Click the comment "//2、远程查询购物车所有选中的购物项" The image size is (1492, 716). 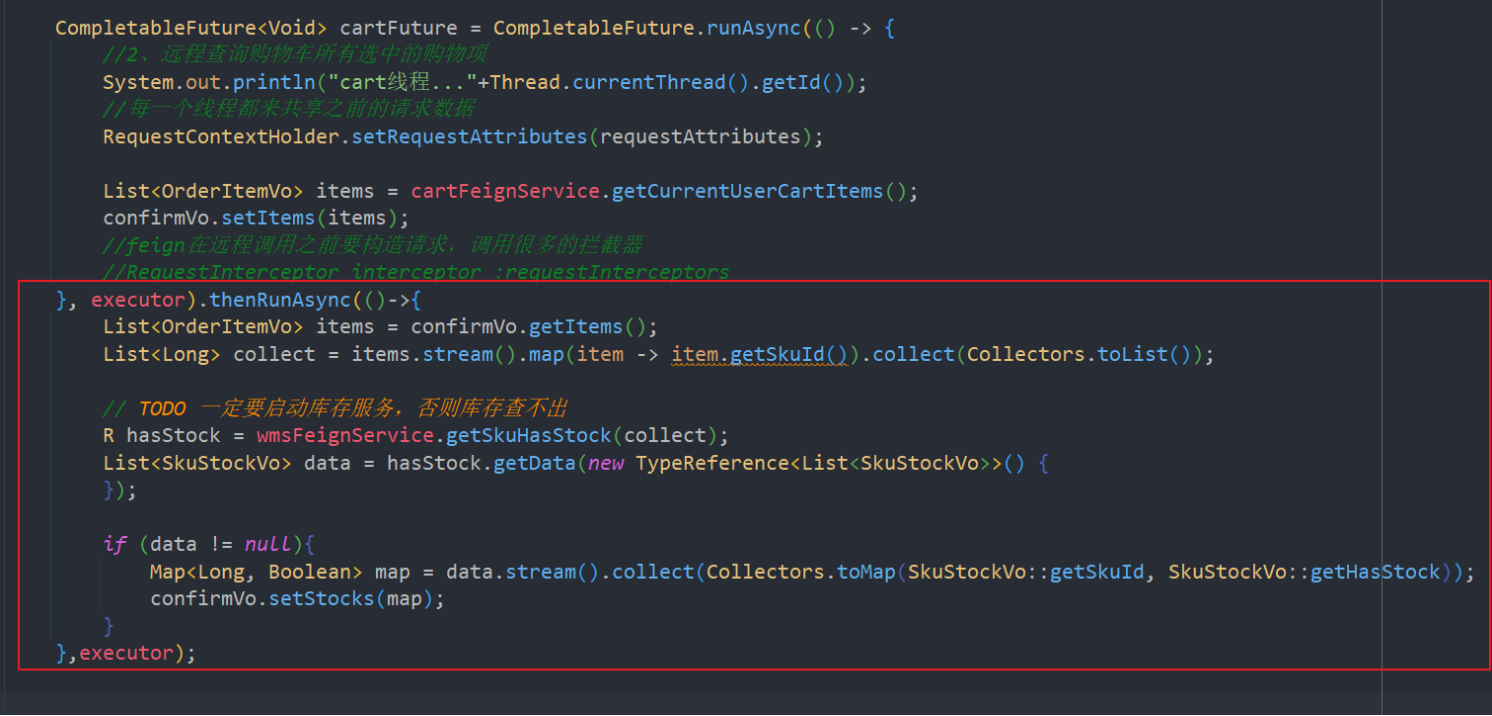click(x=295, y=55)
